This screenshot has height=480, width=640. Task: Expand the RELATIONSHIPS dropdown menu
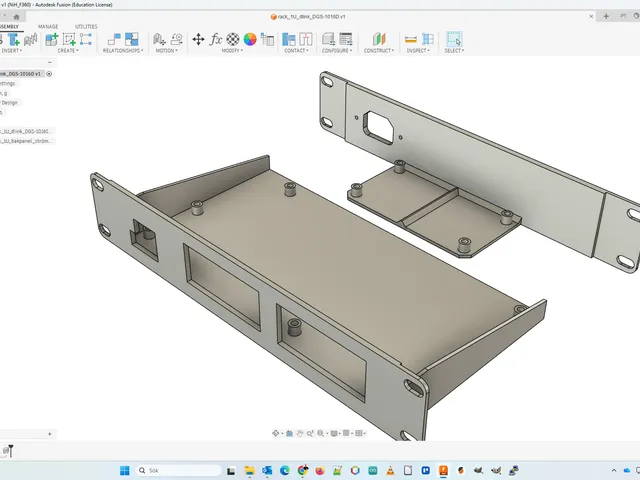pos(123,51)
